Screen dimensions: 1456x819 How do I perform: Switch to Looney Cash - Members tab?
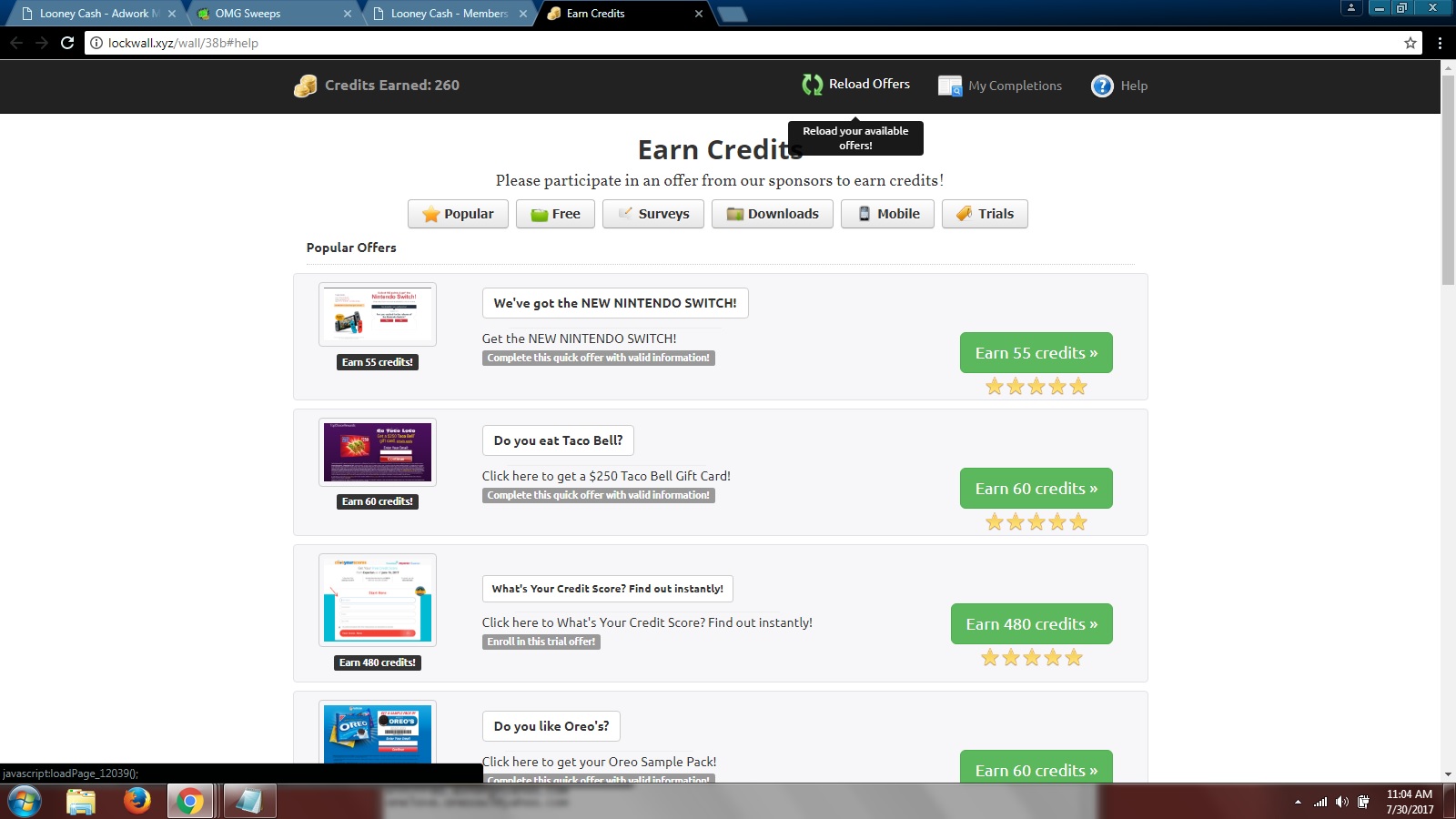tap(449, 14)
